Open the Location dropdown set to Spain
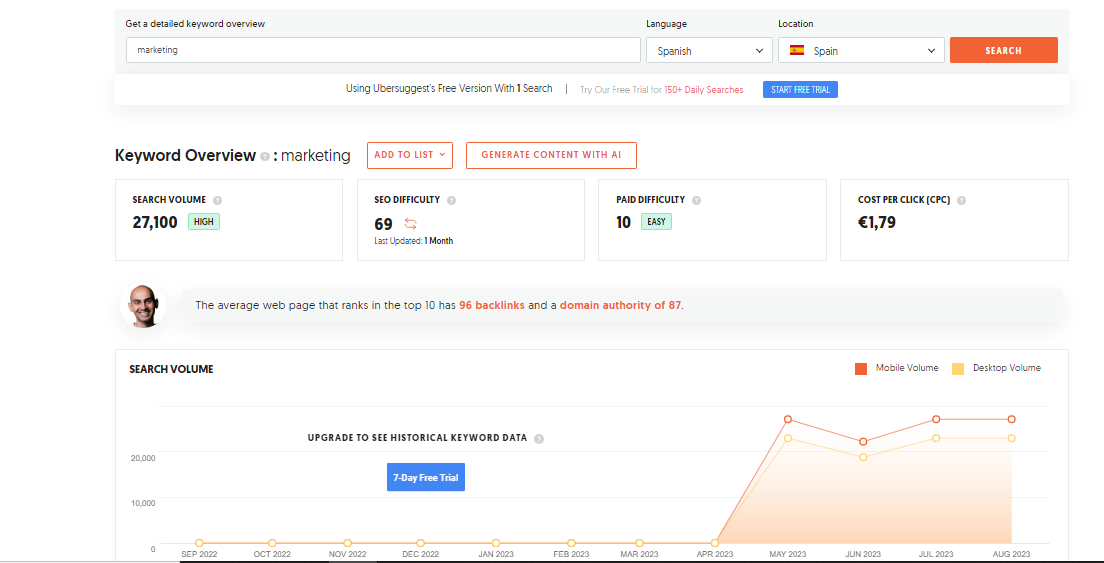Screen dimensions: 1104x563 pos(861,51)
